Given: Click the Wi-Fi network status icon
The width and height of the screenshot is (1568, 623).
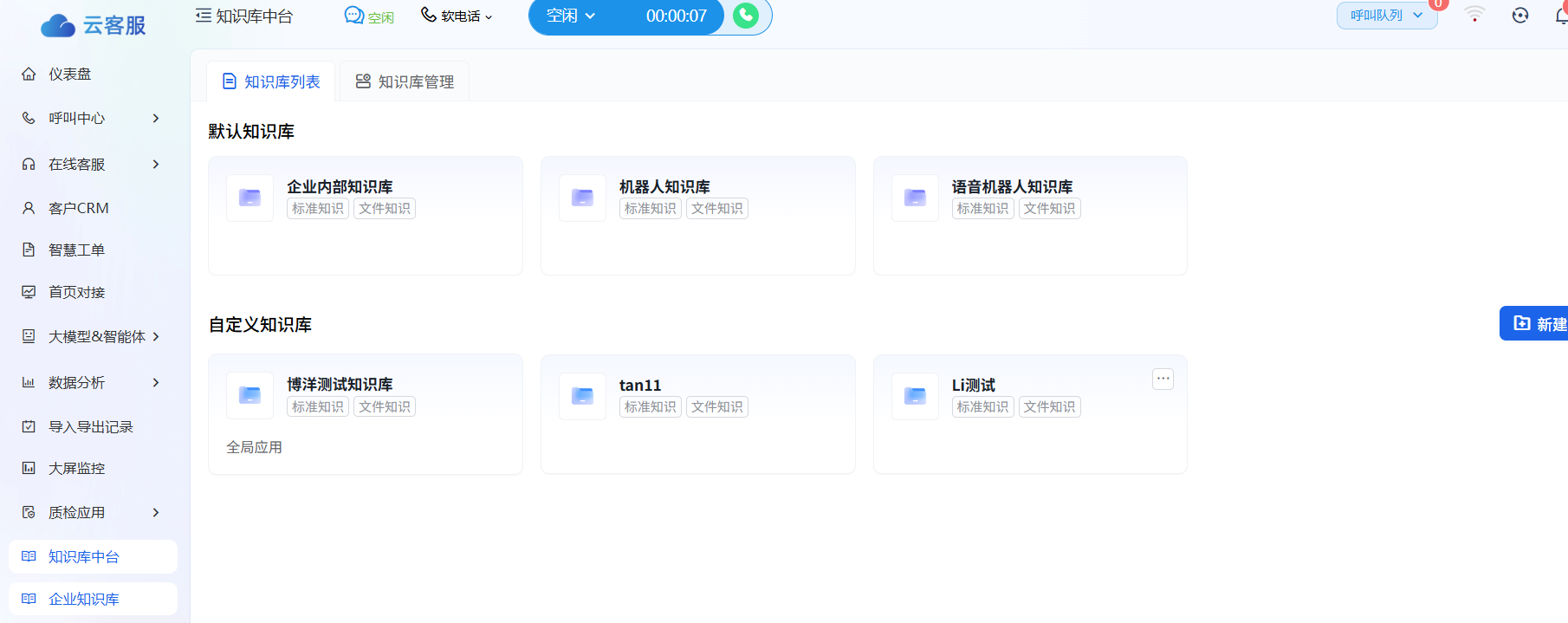Looking at the screenshot, I should 1474,15.
